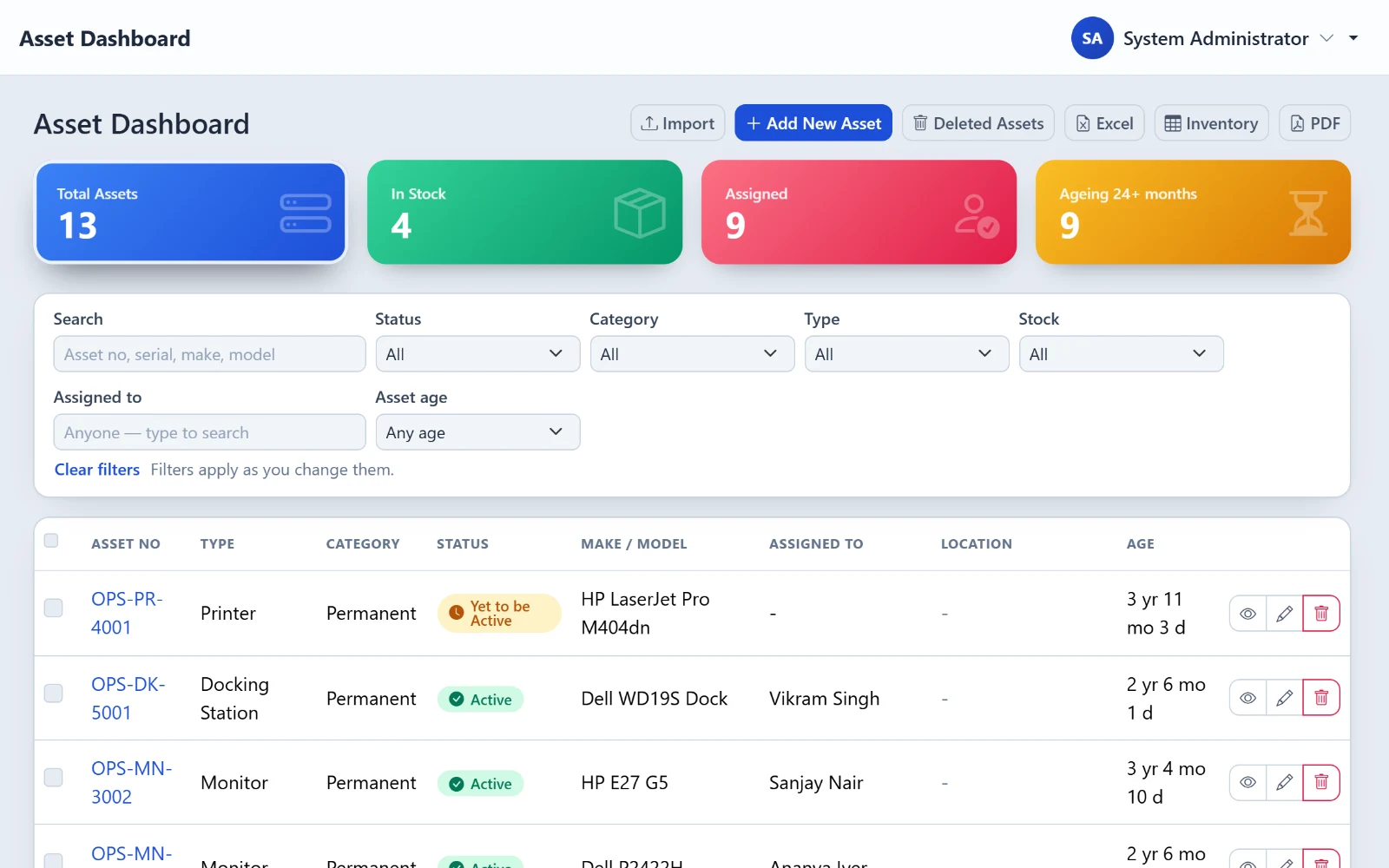Open the Type filter dropdown
Viewport: 1389px width, 868px height.
906,354
